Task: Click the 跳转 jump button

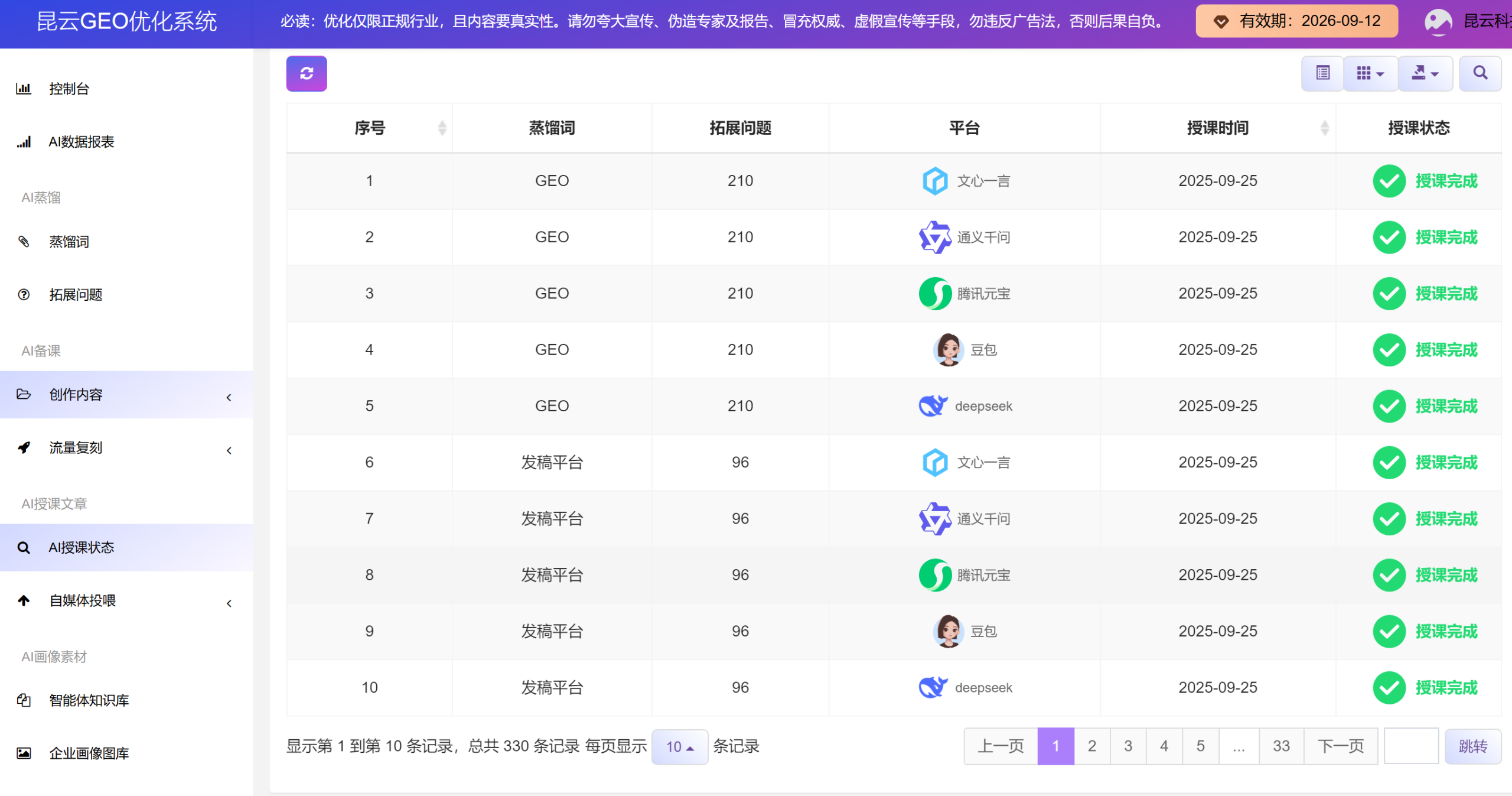Action: click(x=1473, y=746)
